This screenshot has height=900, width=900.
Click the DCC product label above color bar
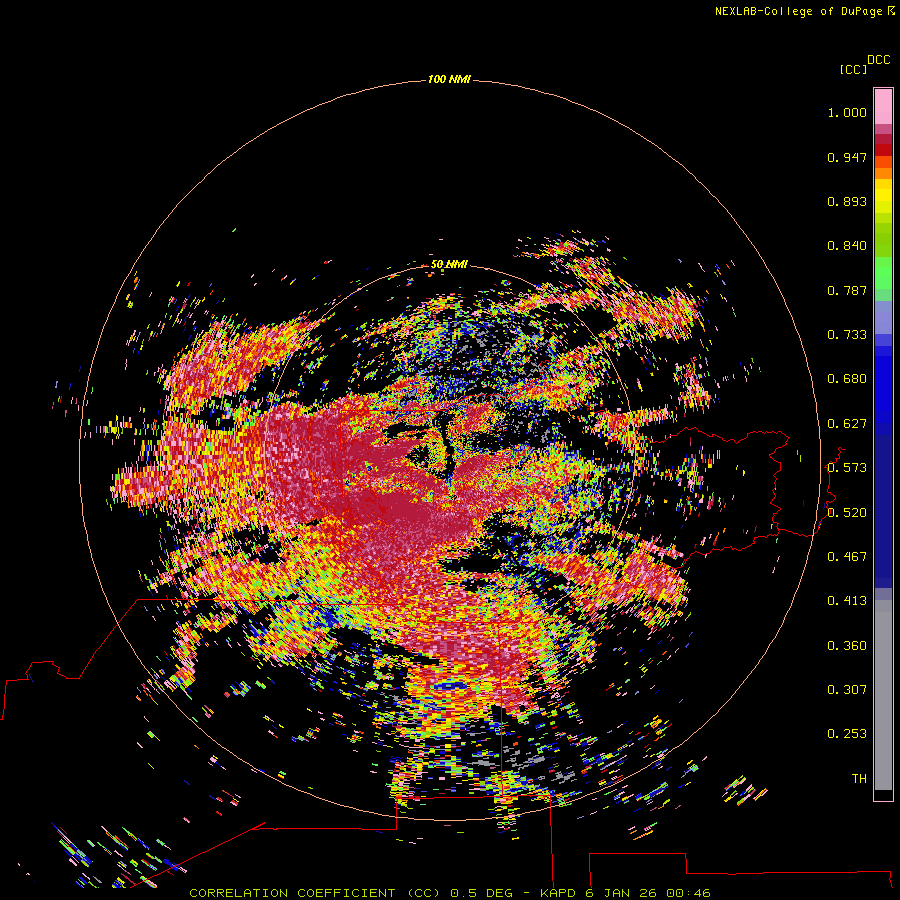click(x=878, y=60)
